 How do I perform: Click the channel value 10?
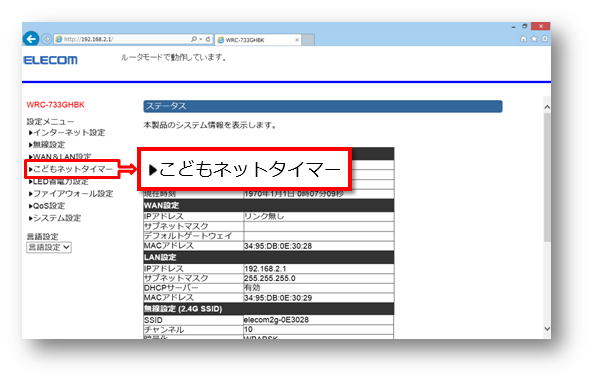pyautogui.click(x=248, y=329)
